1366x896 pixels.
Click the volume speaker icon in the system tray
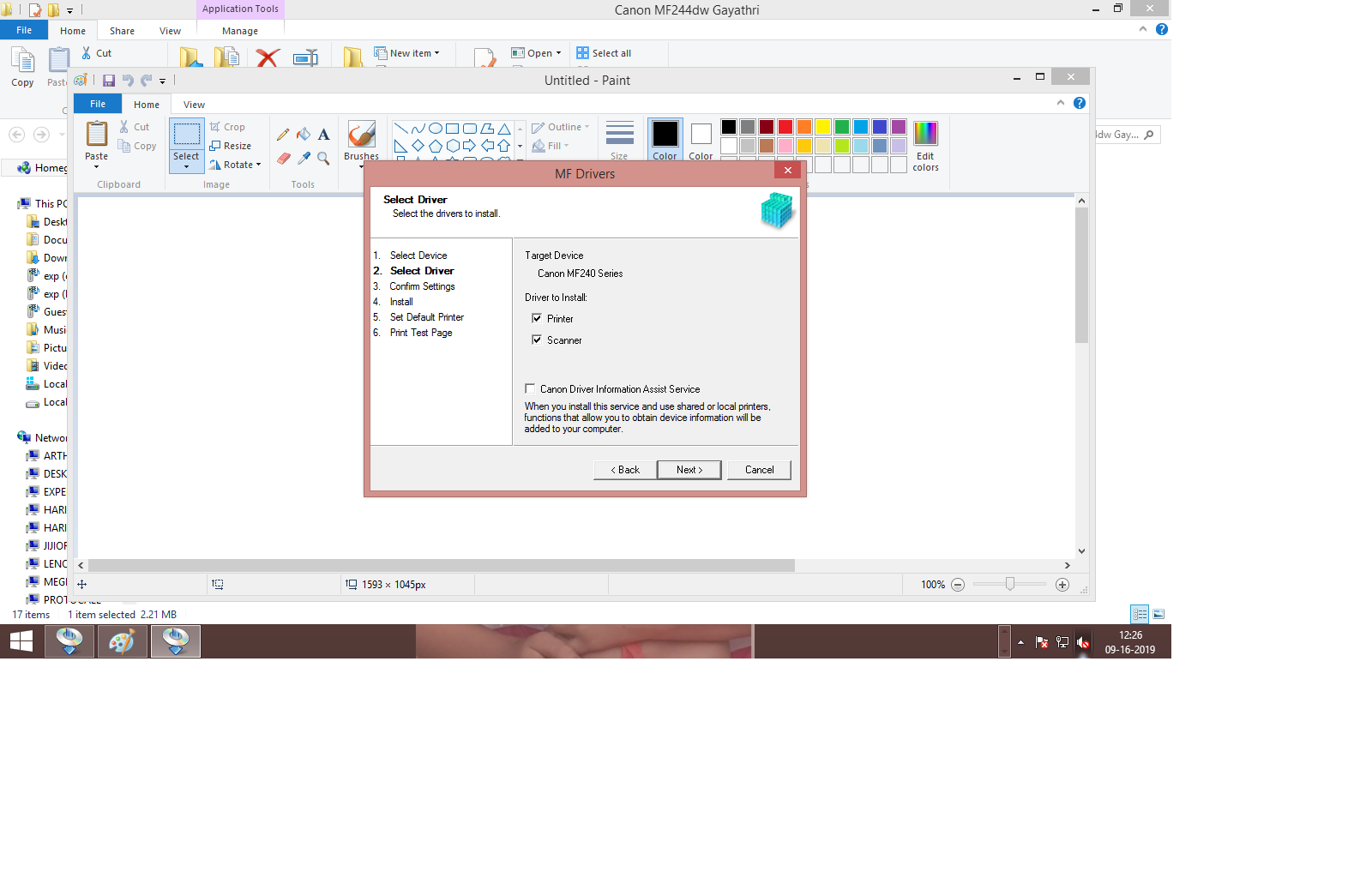pyautogui.click(x=1083, y=642)
